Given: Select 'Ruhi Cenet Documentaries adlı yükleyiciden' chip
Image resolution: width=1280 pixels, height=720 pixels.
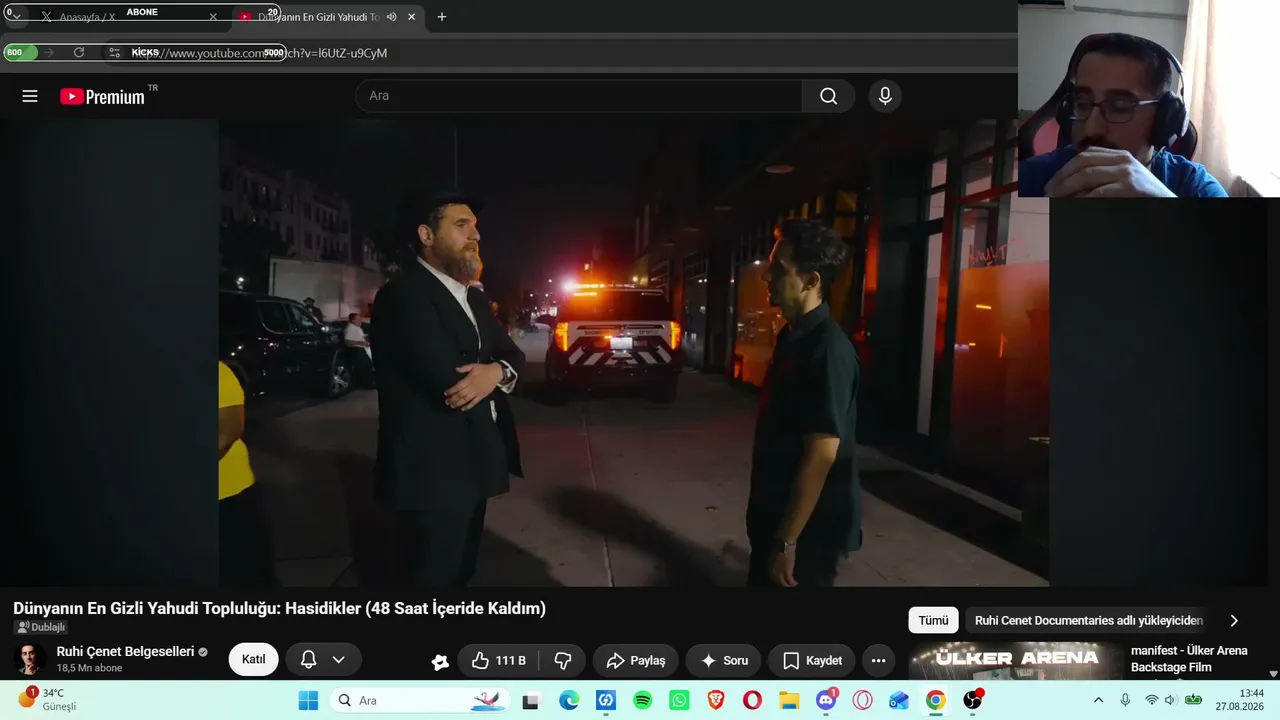Looking at the screenshot, I should pyautogui.click(x=1088, y=620).
